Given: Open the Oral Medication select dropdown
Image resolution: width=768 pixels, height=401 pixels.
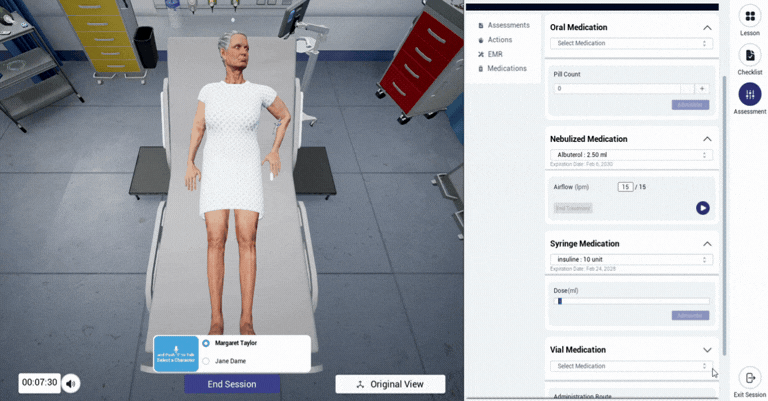Looking at the screenshot, I should [x=631, y=43].
